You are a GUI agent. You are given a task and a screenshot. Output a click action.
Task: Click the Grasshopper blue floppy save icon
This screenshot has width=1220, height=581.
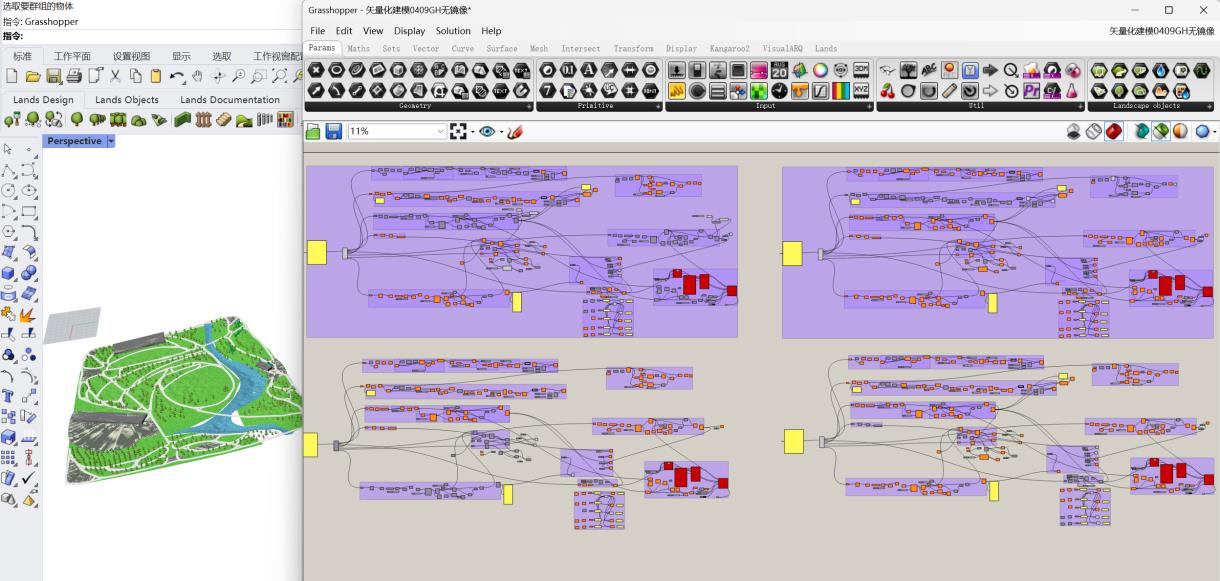pyautogui.click(x=334, y=132)
